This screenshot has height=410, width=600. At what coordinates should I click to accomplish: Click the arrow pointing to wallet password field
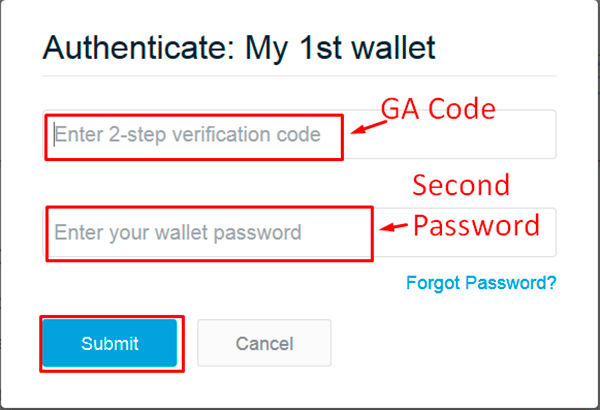tap(393, 227)
